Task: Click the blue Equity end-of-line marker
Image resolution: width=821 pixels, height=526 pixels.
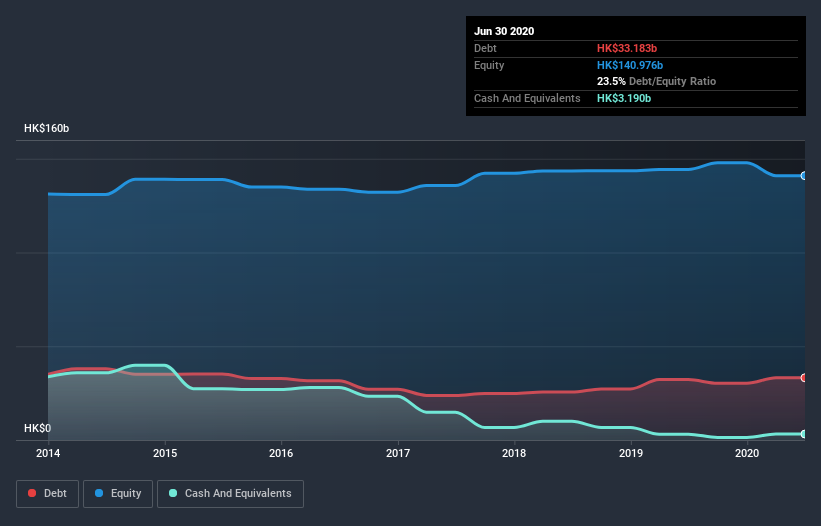Action: point(804,176)
